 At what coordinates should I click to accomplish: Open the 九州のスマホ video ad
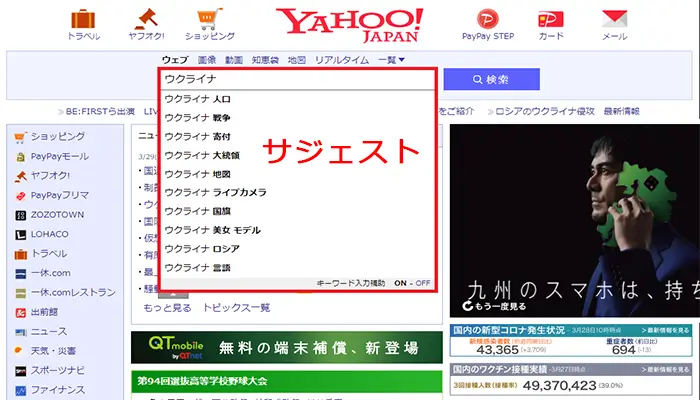(x=575, y=221)
